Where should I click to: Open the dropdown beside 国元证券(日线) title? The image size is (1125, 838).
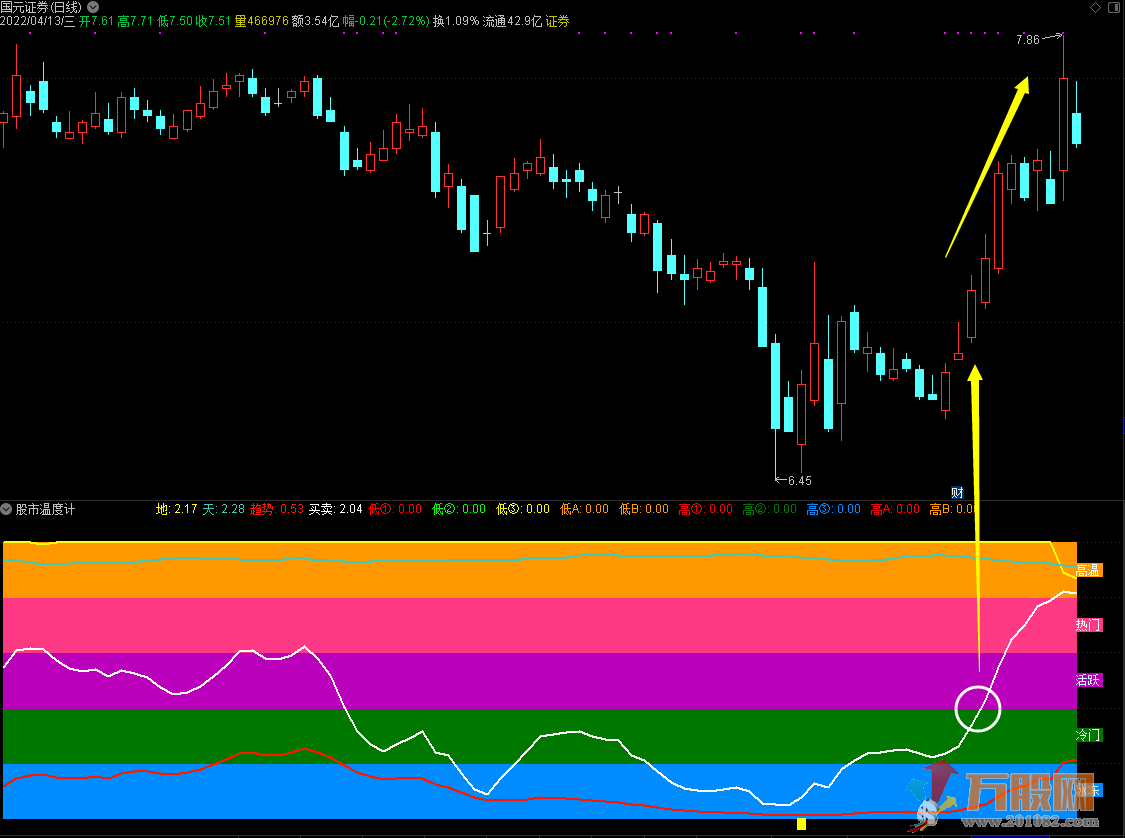(93, 7)
